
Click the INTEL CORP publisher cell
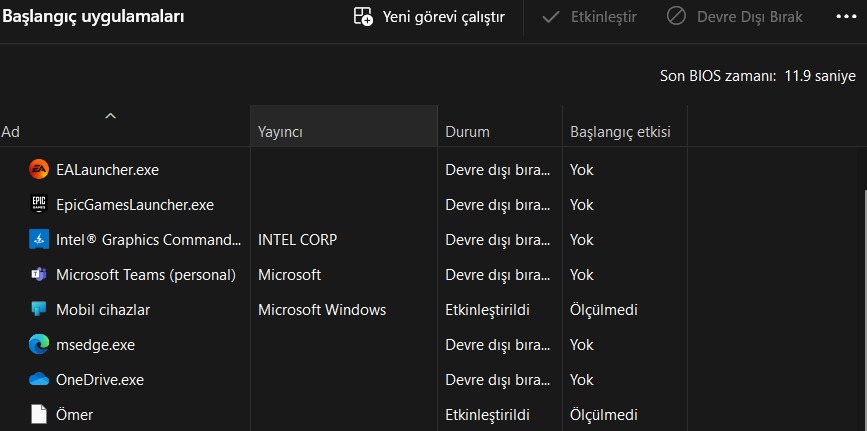(x=297, y=240)
